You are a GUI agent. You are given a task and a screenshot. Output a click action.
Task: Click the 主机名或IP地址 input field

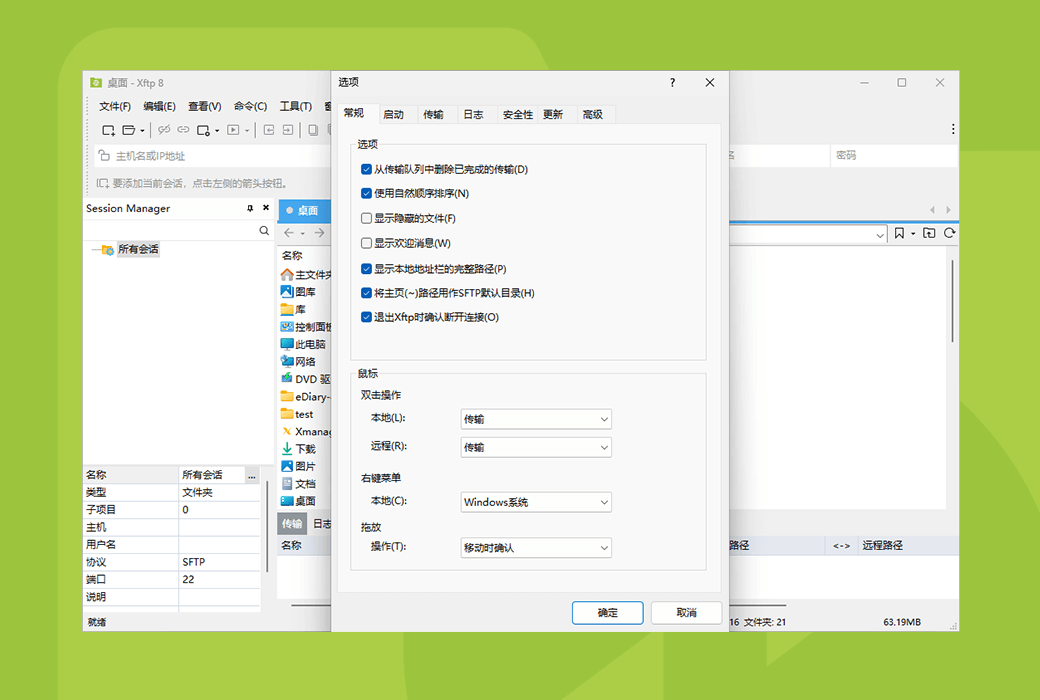pos(212,156)
